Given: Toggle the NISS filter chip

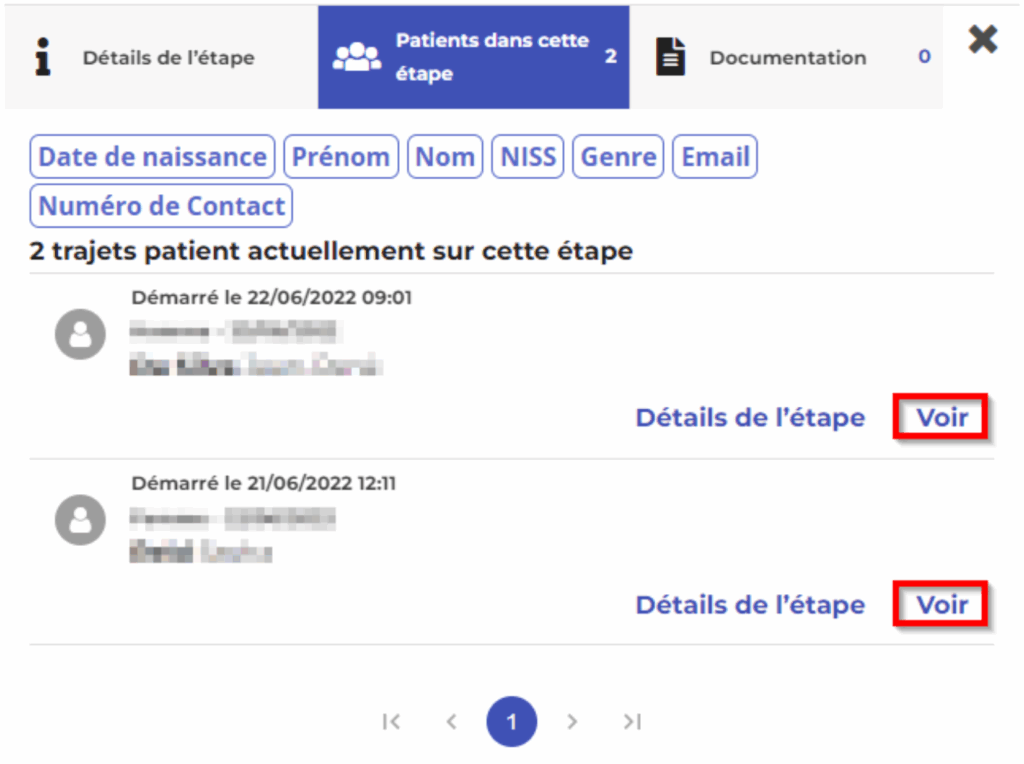Looking at the screenshot, I should tap(528, 157).
